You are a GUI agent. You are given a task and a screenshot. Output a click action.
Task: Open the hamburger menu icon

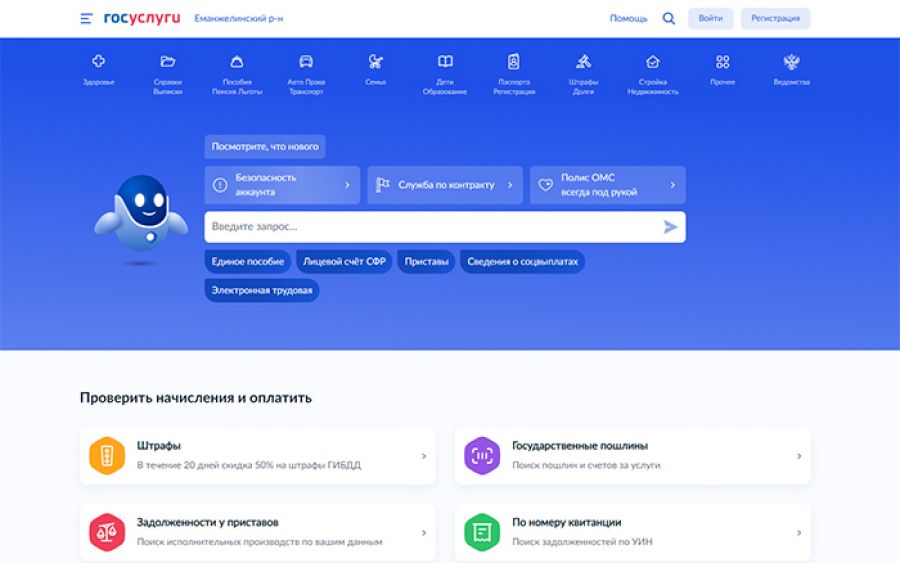86,18
